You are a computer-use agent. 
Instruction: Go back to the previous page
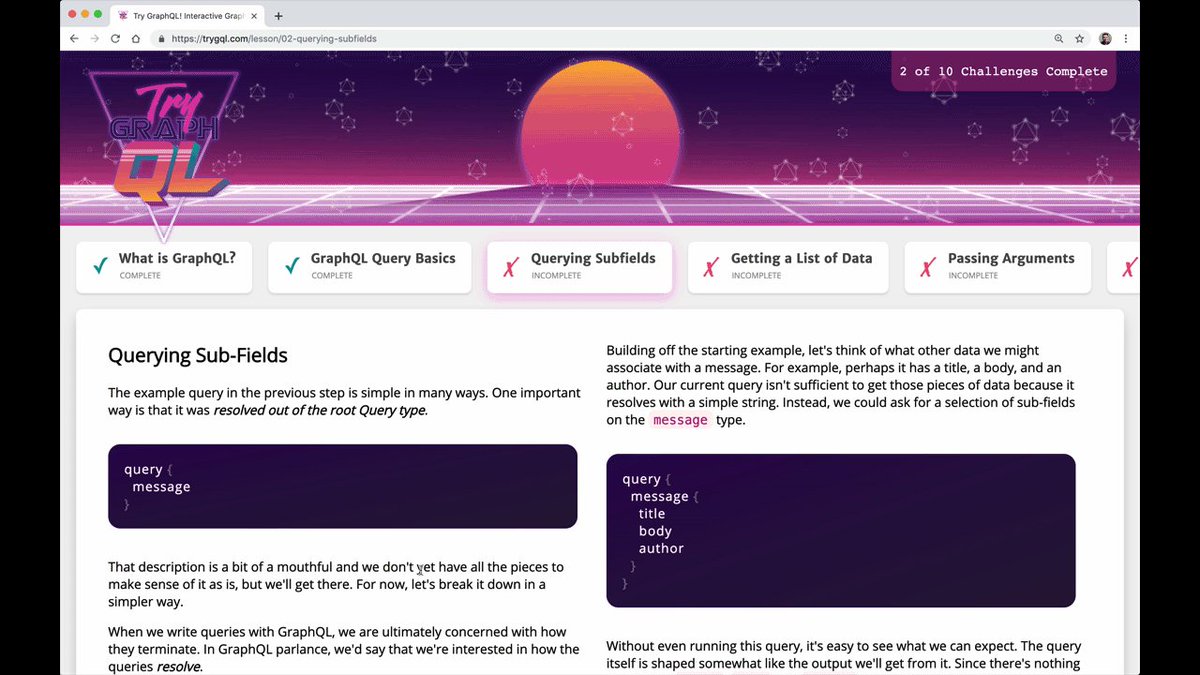(74, 38)
